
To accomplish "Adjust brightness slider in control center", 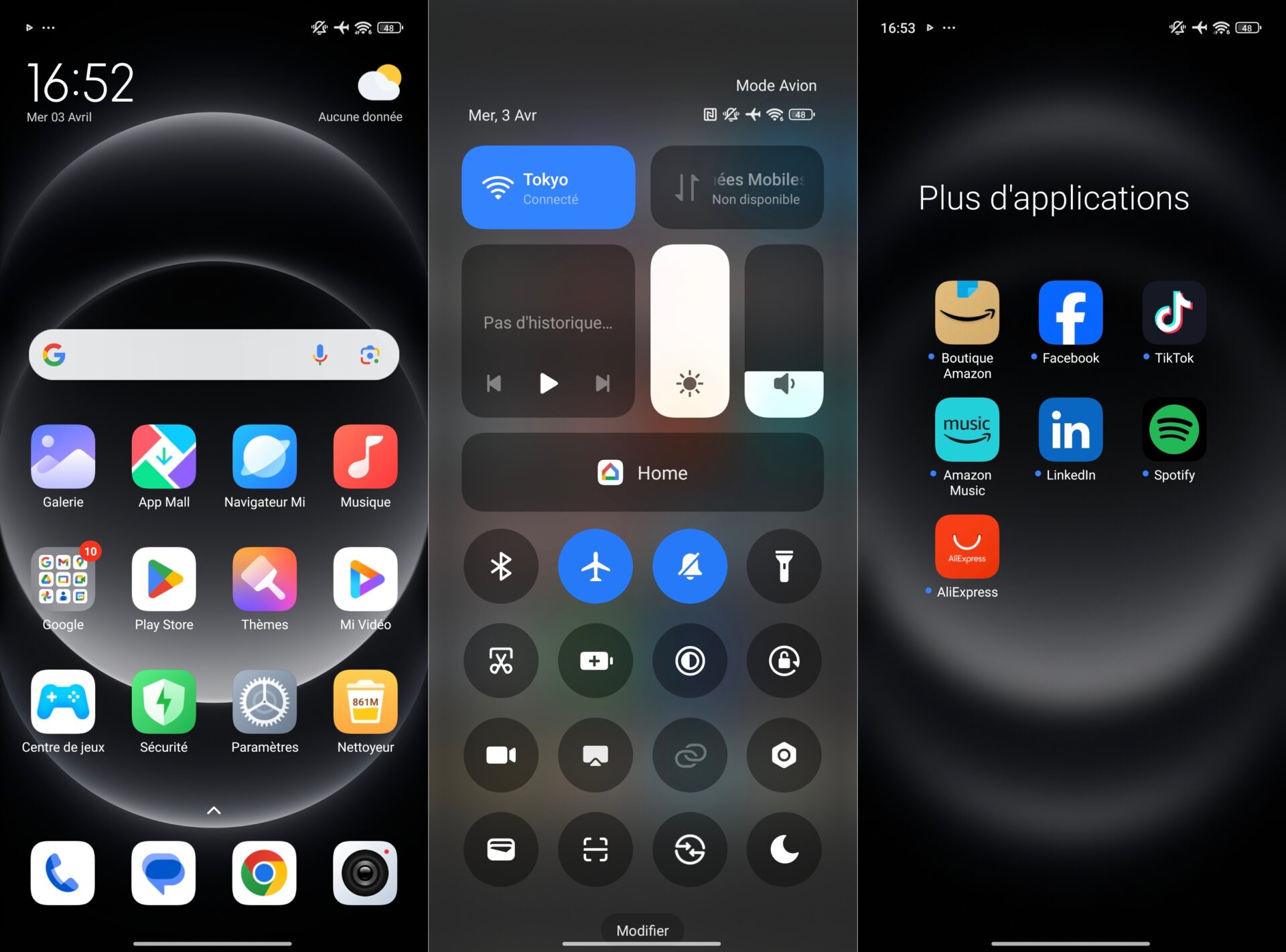I will click(x=692, y=330).
